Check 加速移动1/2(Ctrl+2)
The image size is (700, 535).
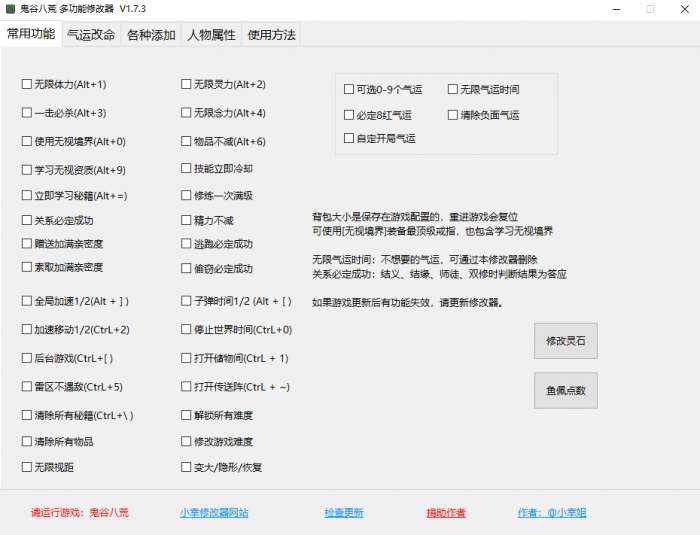point(76,330)
